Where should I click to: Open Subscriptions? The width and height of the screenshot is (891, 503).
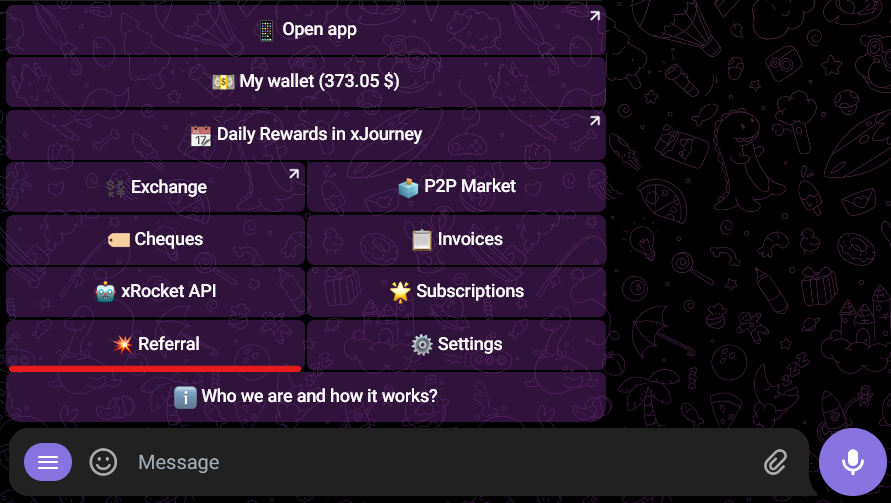tap(456, 291)
